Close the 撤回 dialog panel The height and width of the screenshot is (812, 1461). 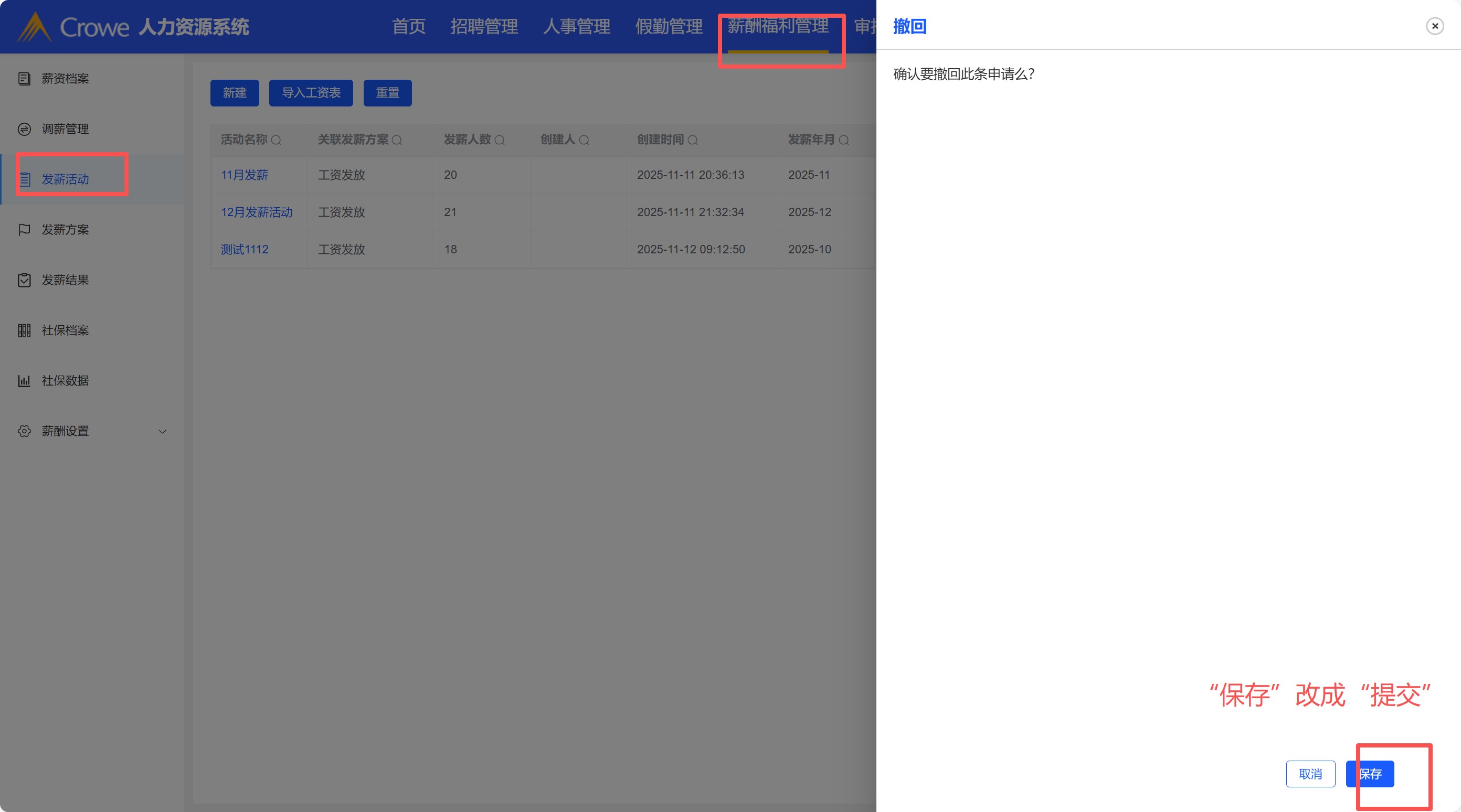(1434, 26)
